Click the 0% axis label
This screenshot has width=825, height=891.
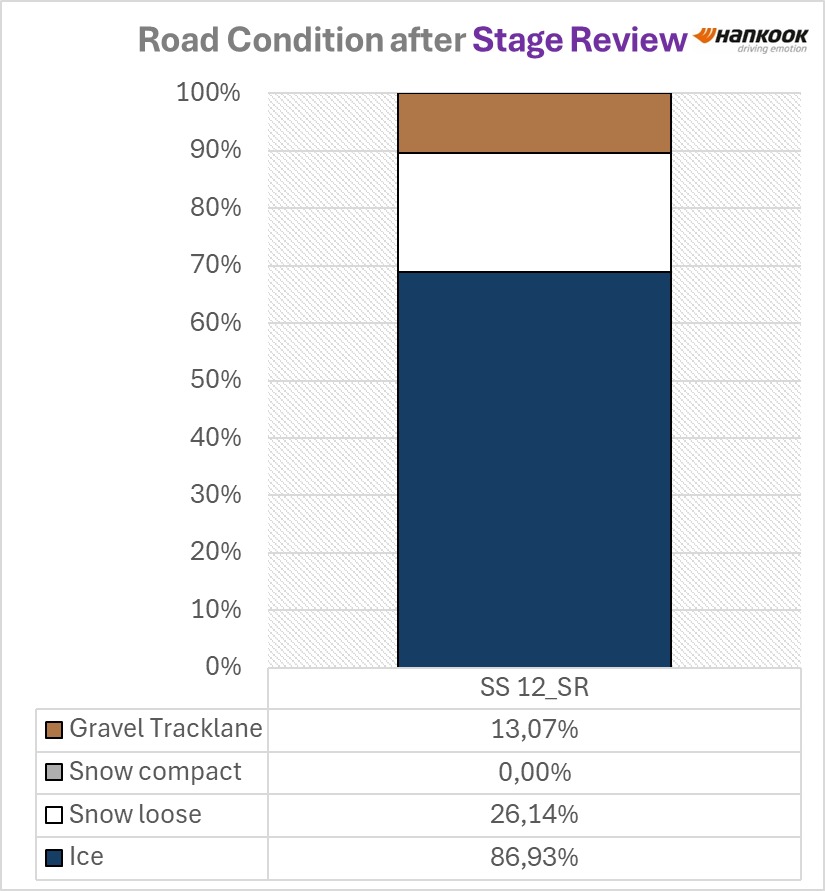[223, 666]
